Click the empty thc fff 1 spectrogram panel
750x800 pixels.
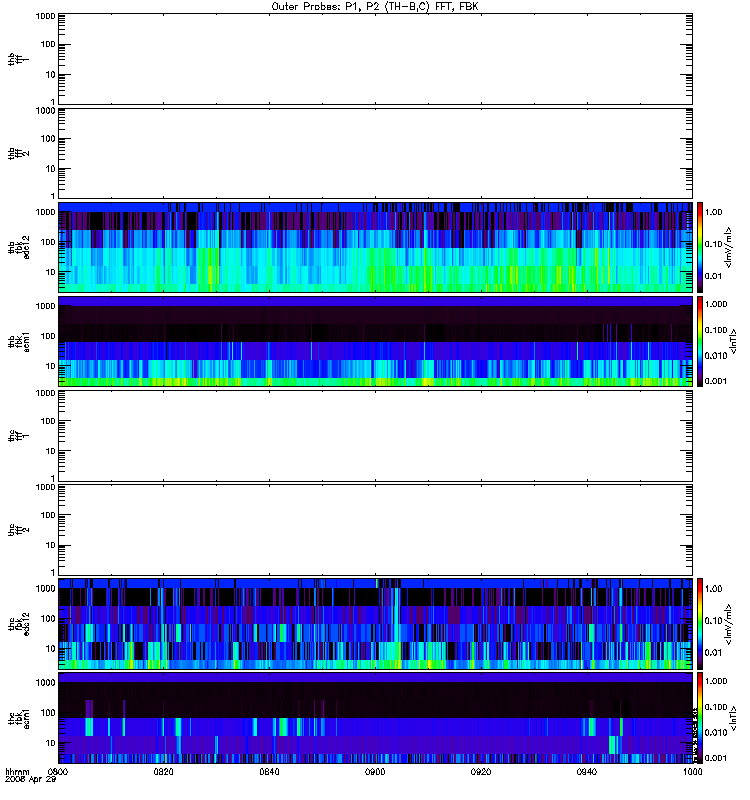click(375, 436)
